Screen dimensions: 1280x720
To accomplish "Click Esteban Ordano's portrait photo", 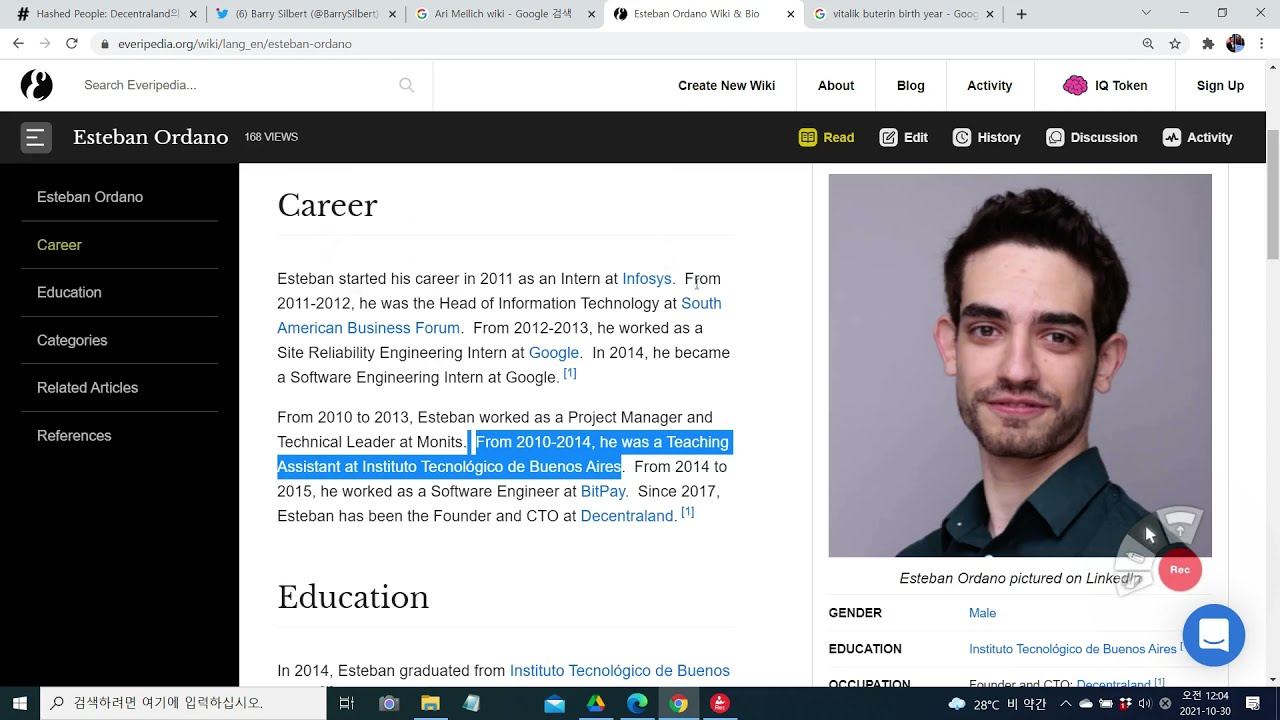I will (x=1020, y=365).
